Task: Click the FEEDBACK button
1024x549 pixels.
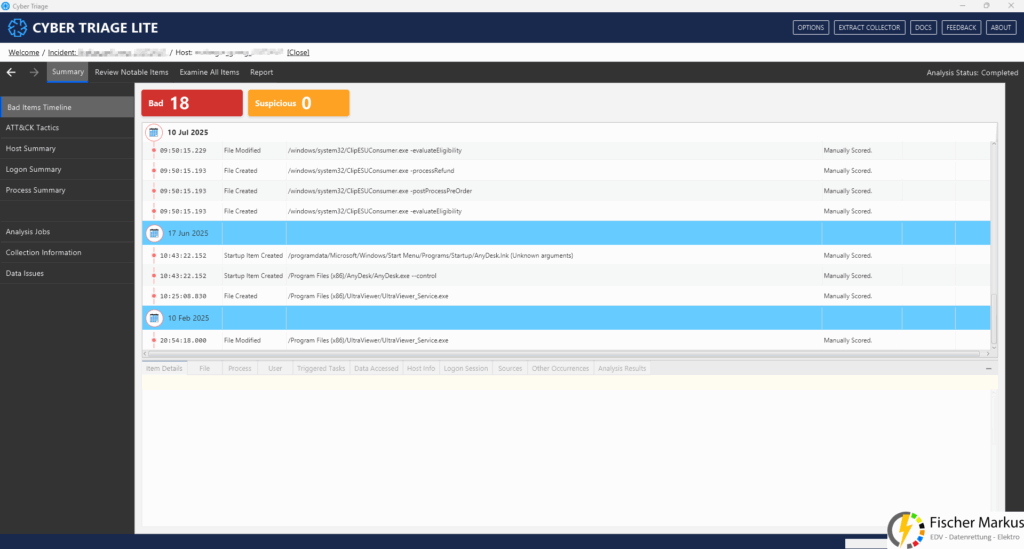Action: [x=961, y=27]
